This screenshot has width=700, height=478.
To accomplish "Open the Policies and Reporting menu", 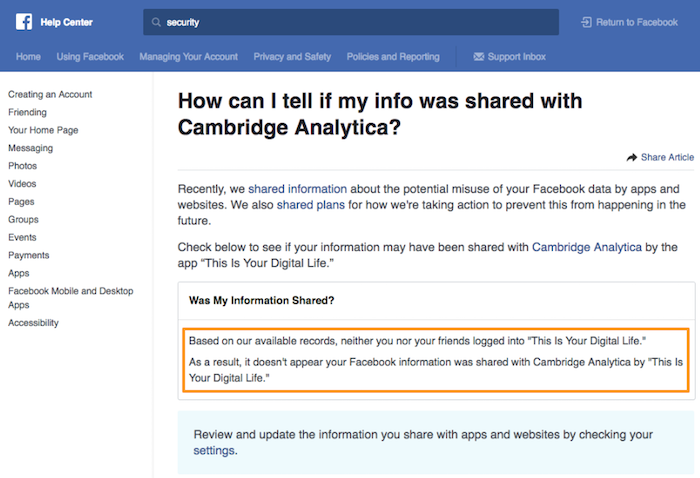I will click(393, 57).
